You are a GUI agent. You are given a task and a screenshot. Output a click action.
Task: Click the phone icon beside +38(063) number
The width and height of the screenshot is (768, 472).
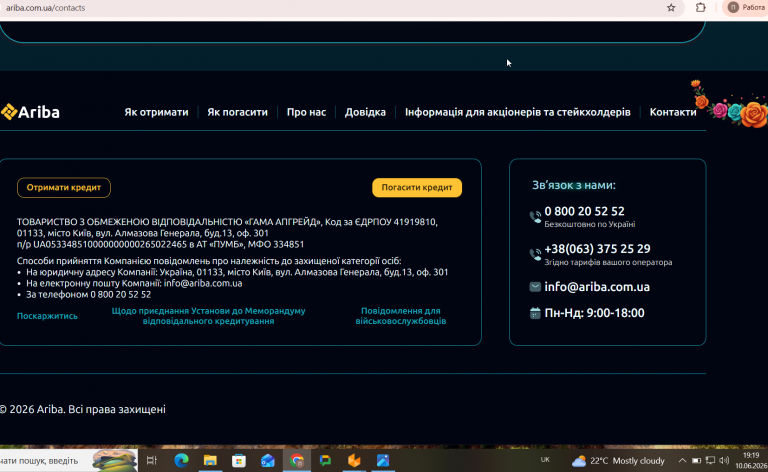point(535,254)
